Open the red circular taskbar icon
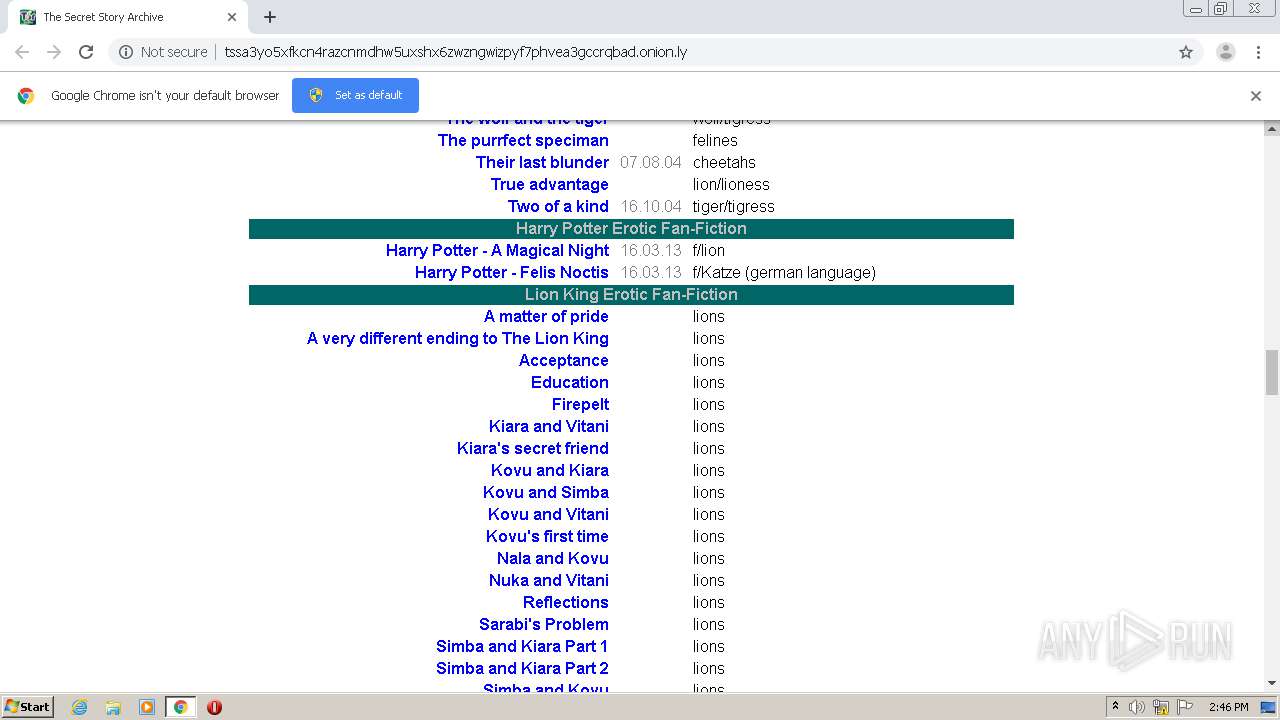1280x720 pixels. coord(214,707)
